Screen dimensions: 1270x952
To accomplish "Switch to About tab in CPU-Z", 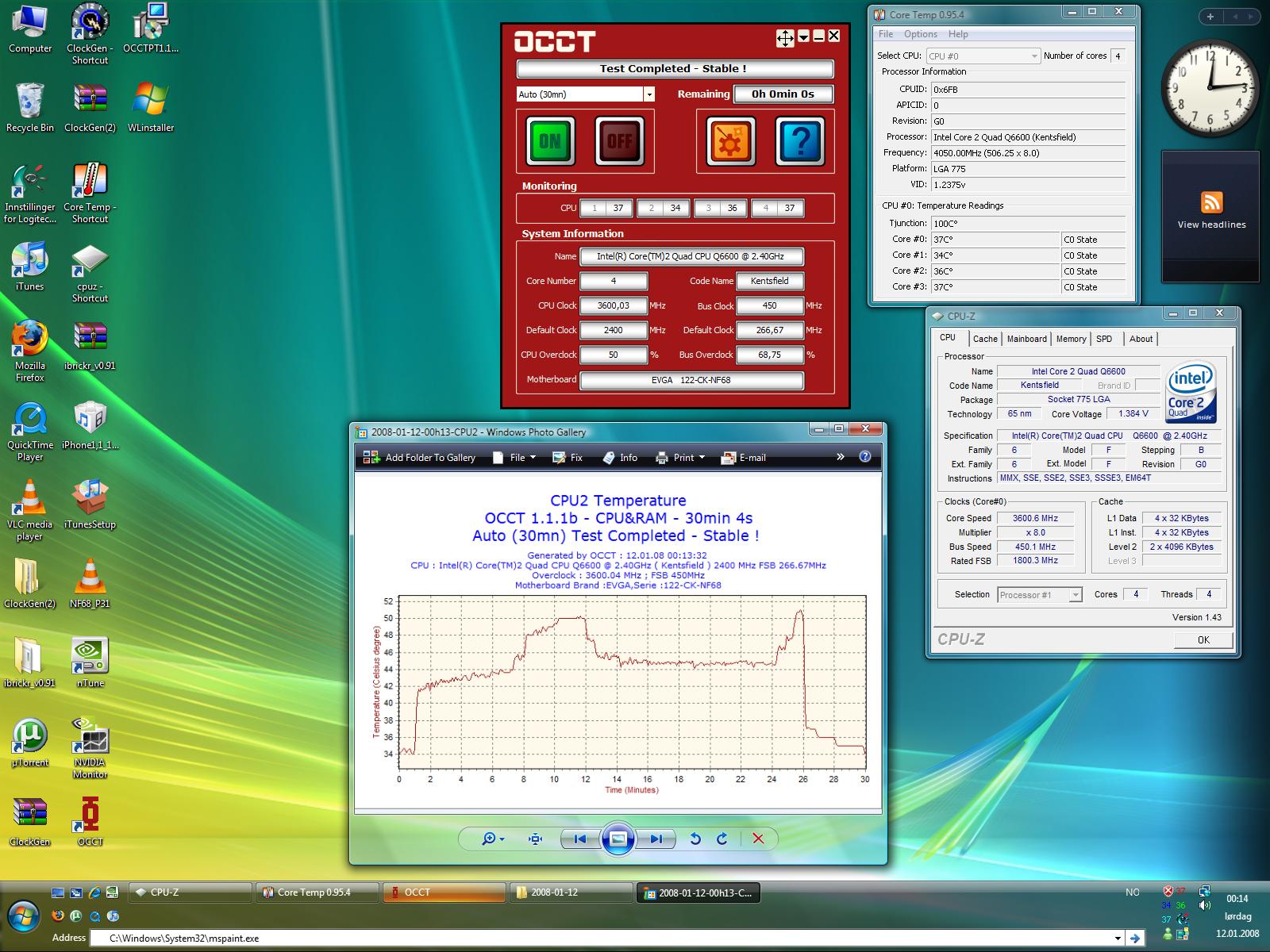I will point(1141,339).
